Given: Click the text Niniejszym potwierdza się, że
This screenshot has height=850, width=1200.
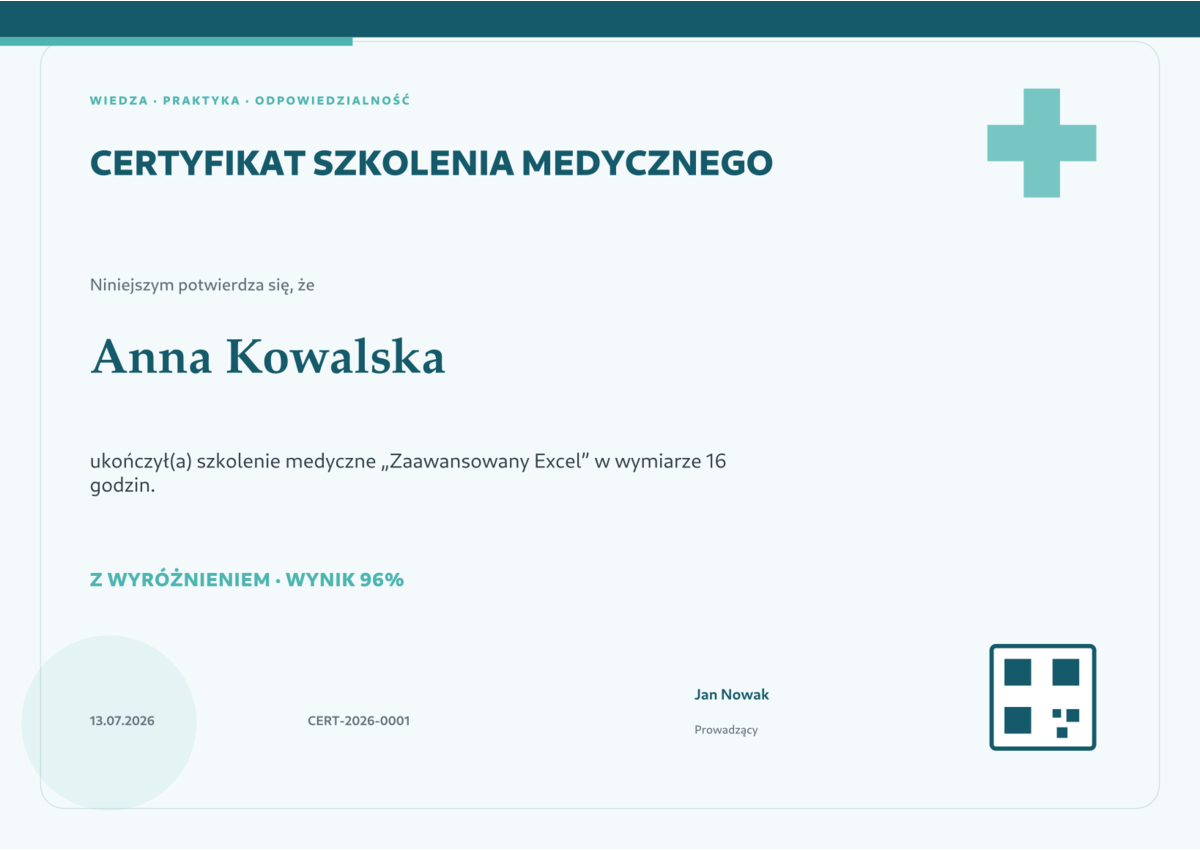Looking at the screenshot, I should 203,285.
